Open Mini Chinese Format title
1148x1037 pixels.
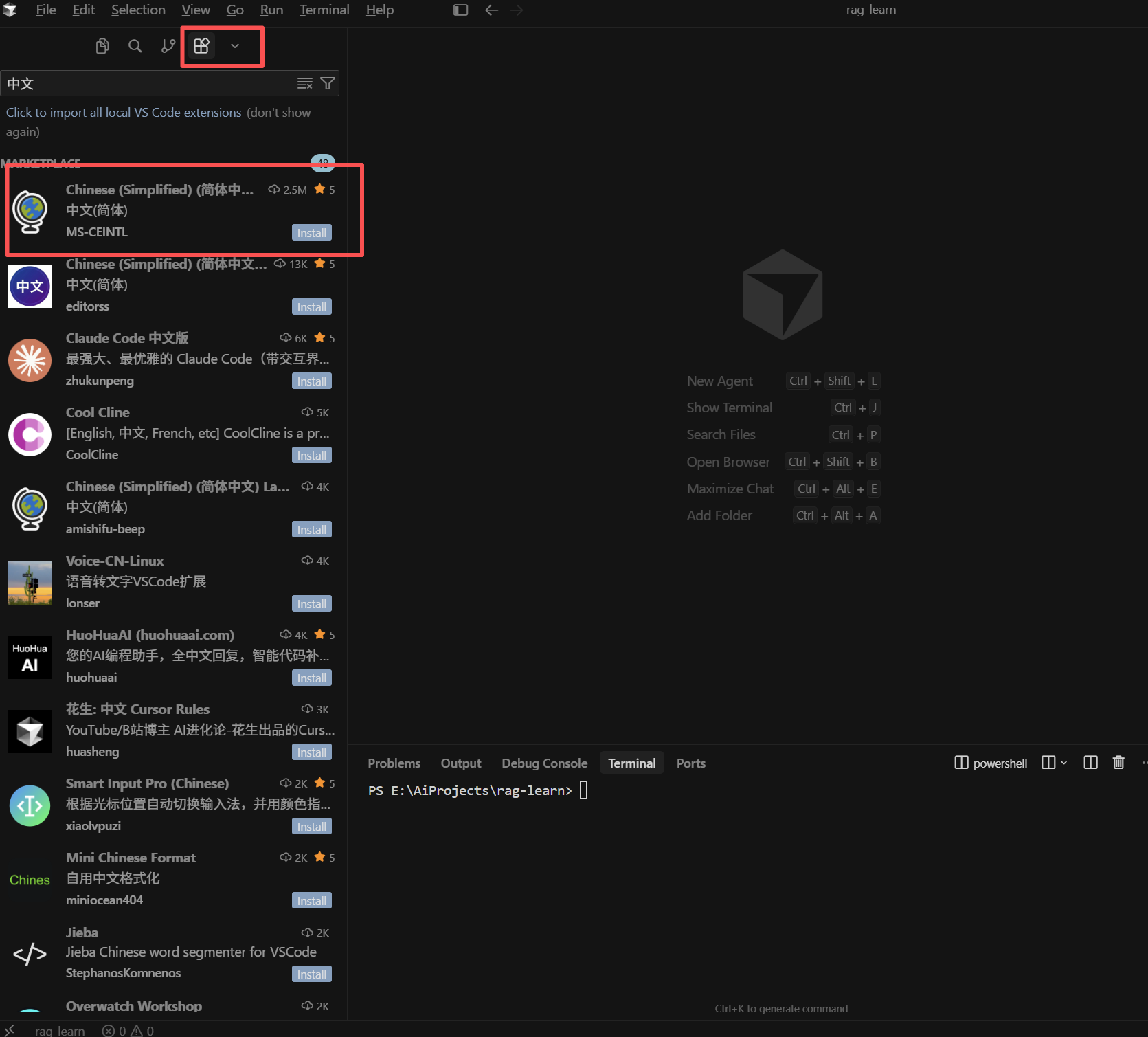pos(131,858)
